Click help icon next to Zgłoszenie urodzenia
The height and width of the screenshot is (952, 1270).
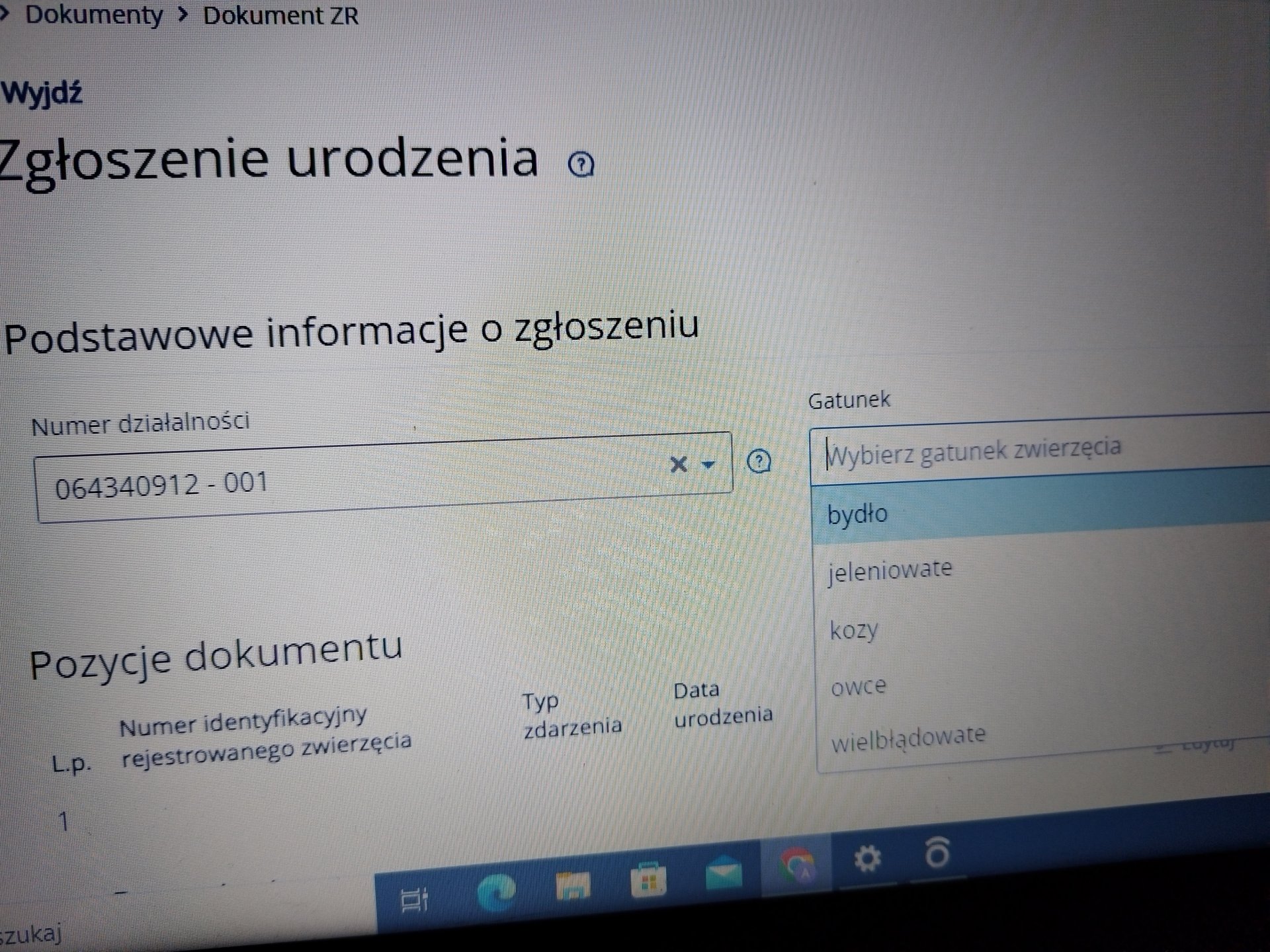581,164
